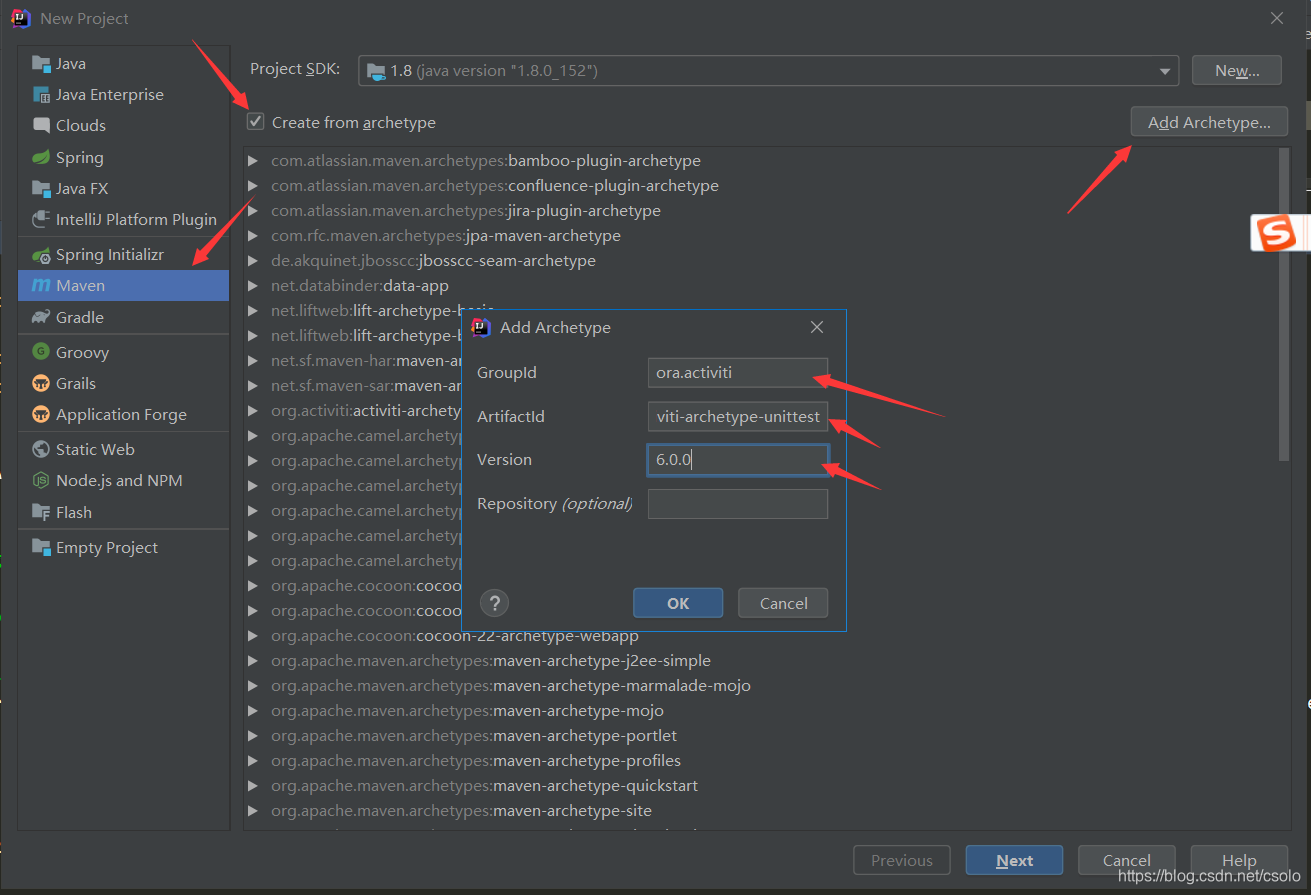Toggle the Create from archetype checkbox

pos(256,122)
